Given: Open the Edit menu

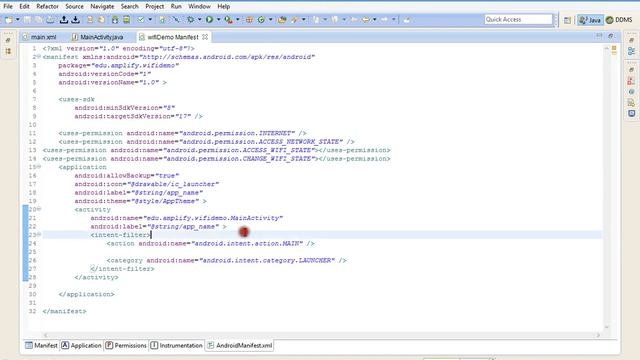Looking at the screenshot, I should point(24,7).
